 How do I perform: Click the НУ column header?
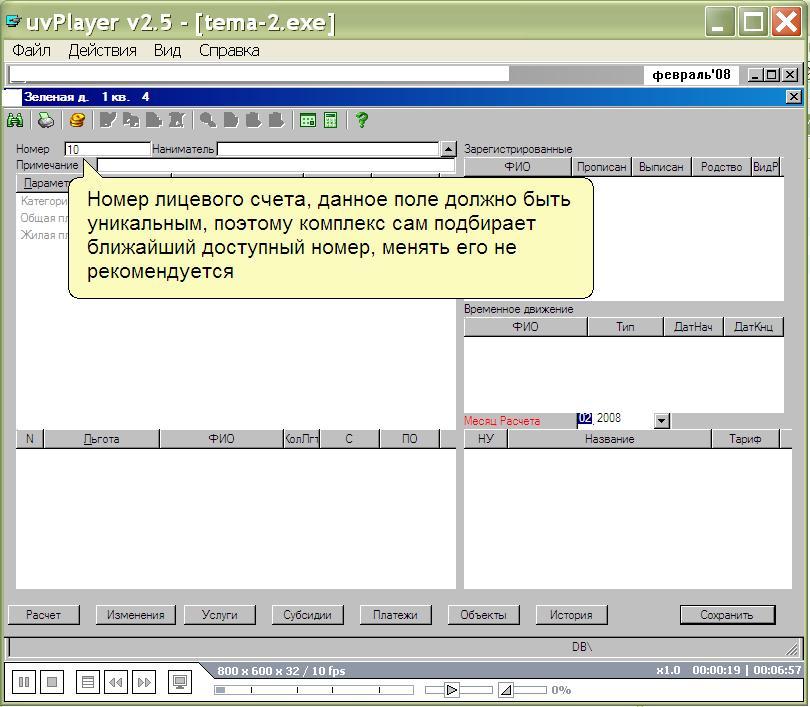486,439
